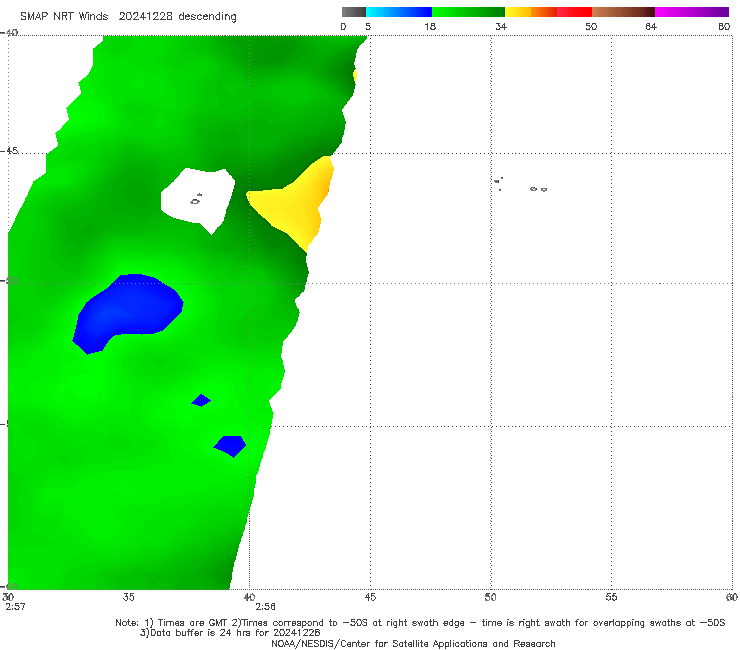Click the small yellow sliver at the swath's upper-right edge
The height and width of the screenshot is (650, 740).
click(x=354, y=76)
